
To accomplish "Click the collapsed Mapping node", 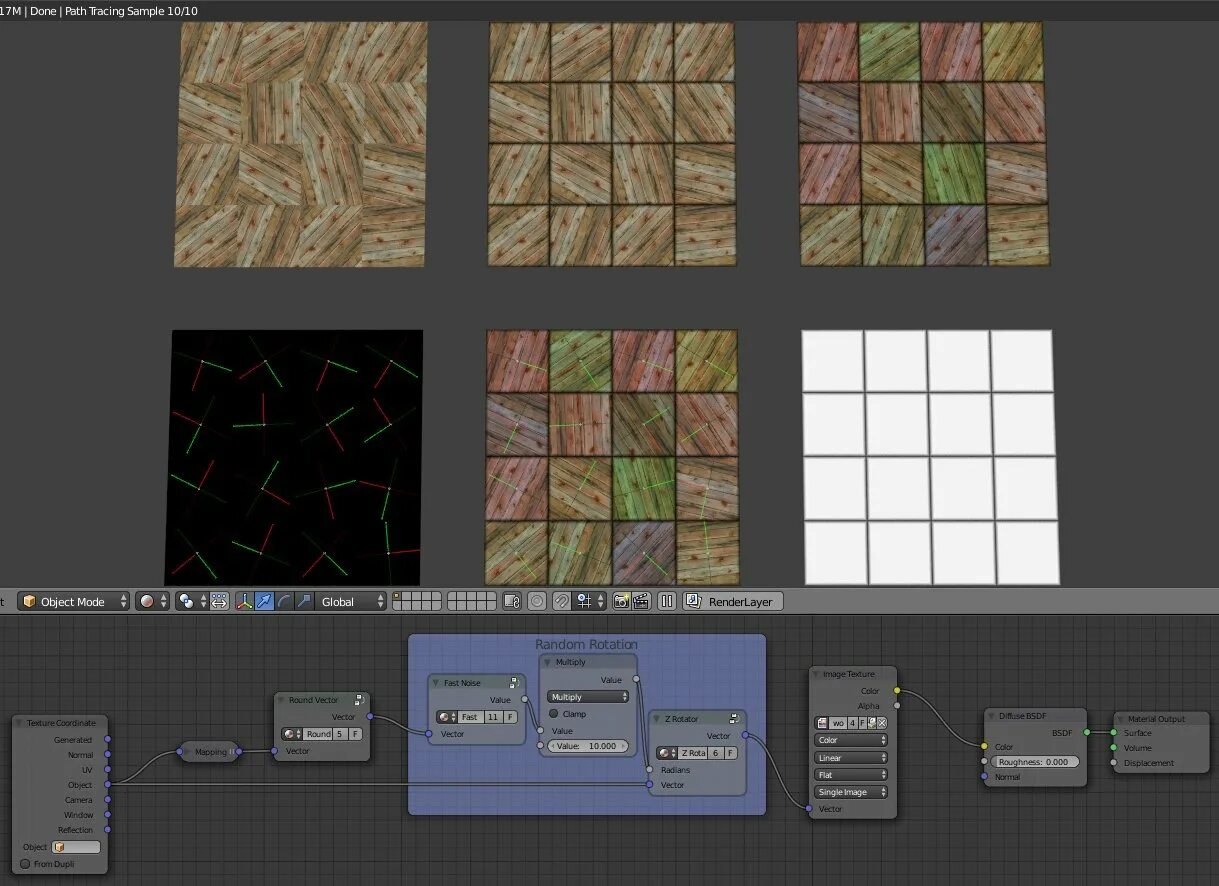I will point(209,752).
